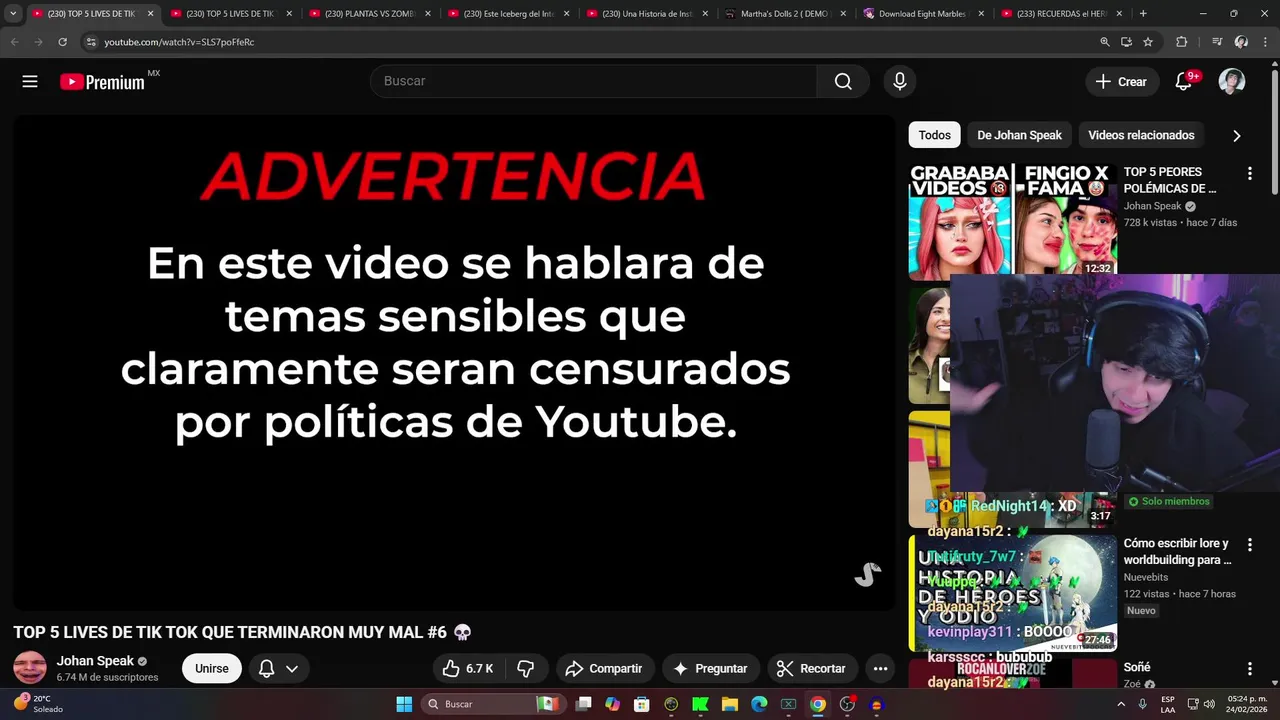Open ESP LAA language switcher

point(1168,704)
